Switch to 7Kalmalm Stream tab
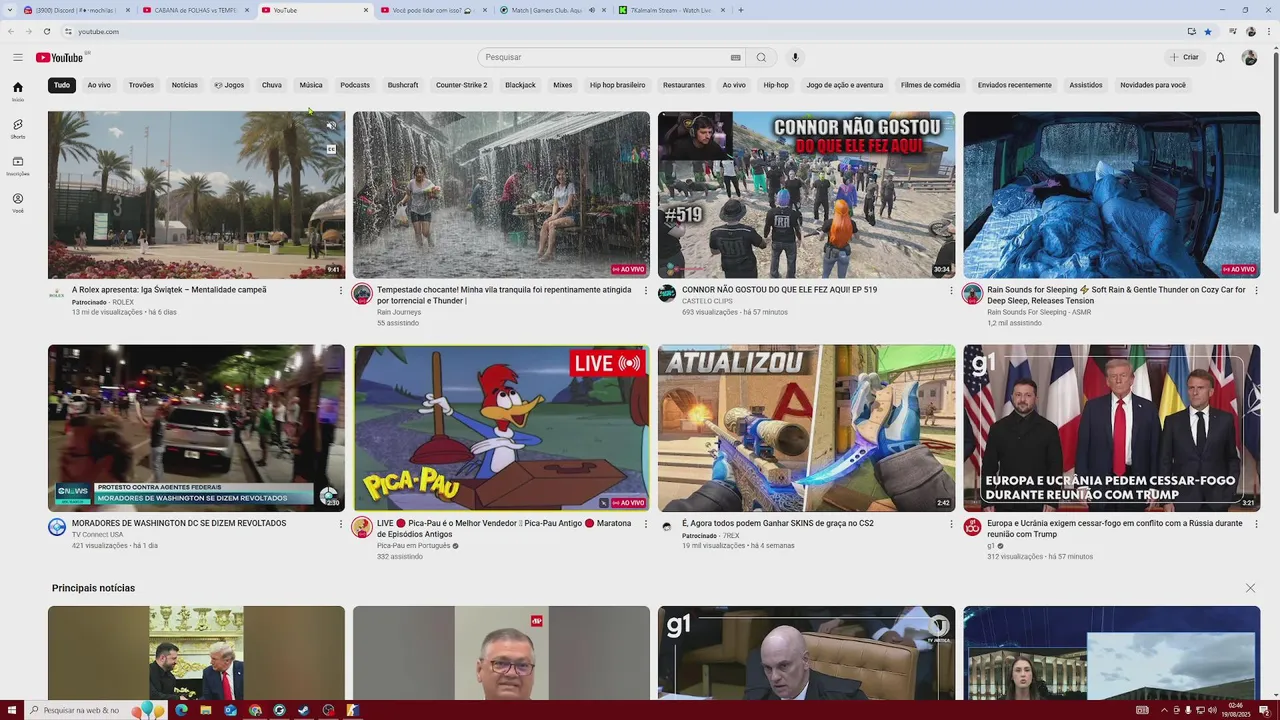The height and width of the screenshot is (720, 1280). tap(670, 10)
